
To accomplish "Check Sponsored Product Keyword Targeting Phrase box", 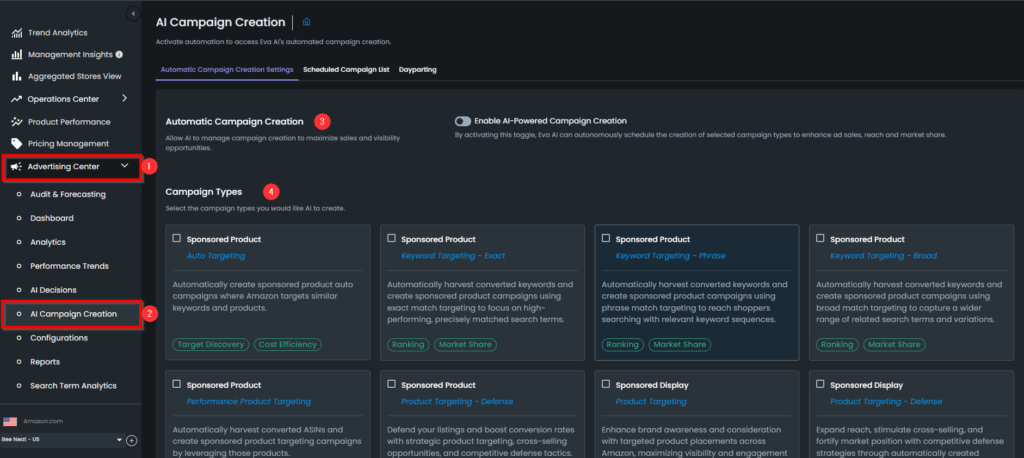I will click(605, 238).
